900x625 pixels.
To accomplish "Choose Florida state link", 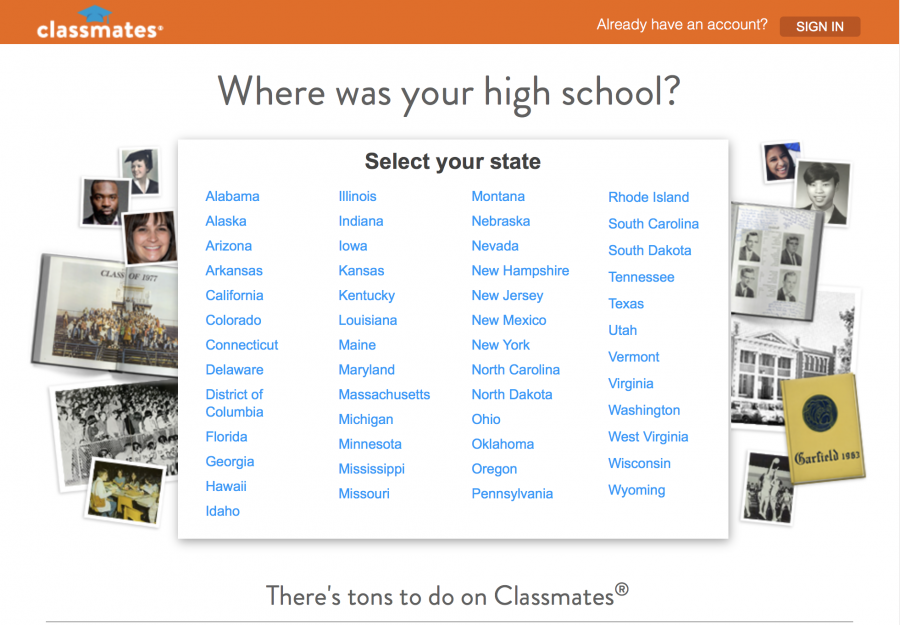I will click(x=227, y=436).
